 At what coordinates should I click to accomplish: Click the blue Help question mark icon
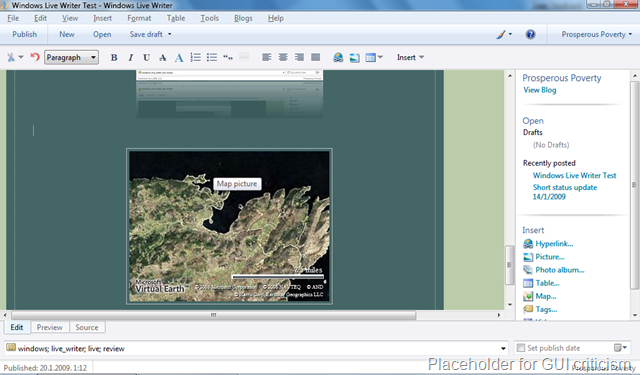(x=530, y=35)
